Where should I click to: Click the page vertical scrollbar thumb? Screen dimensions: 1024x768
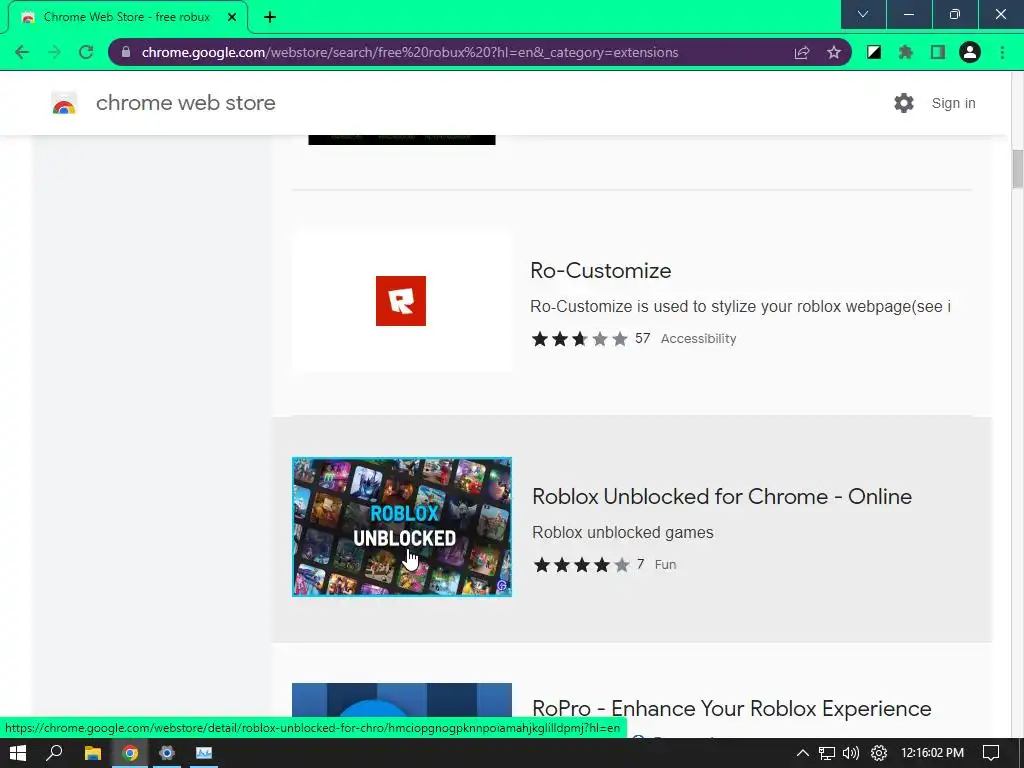point(1017,168)
